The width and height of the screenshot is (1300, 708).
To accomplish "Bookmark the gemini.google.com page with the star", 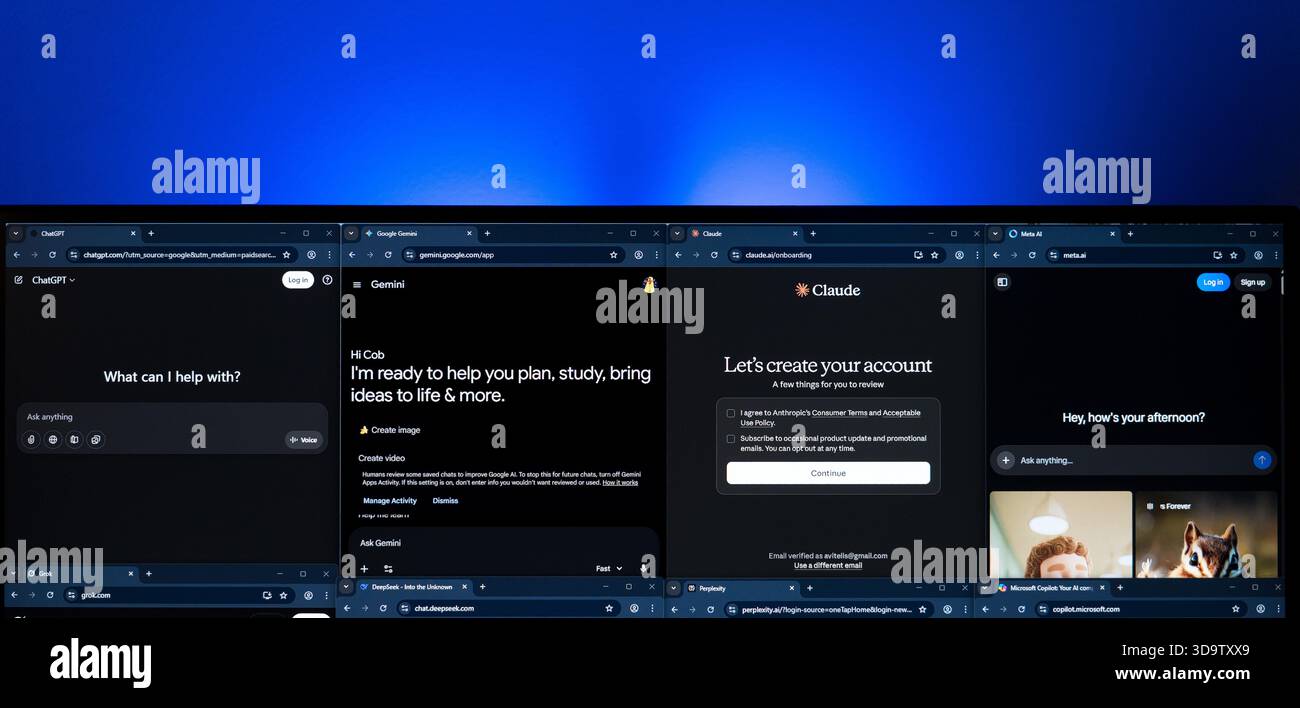I will pos(613,255).
